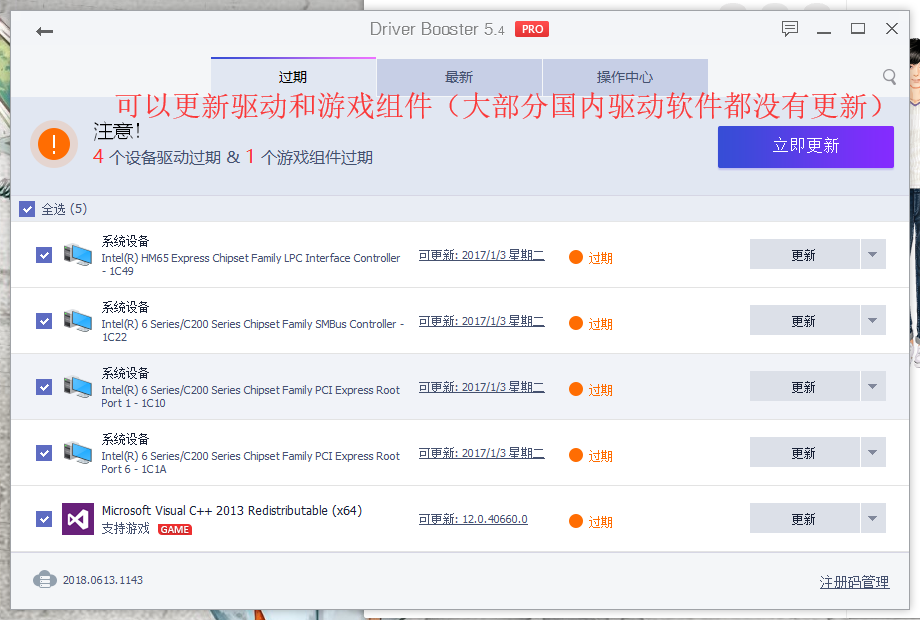Screen dimensions: 920x620
Task: Click the PCI Express Root Port 6 device icon
Action: click(78, 453)
